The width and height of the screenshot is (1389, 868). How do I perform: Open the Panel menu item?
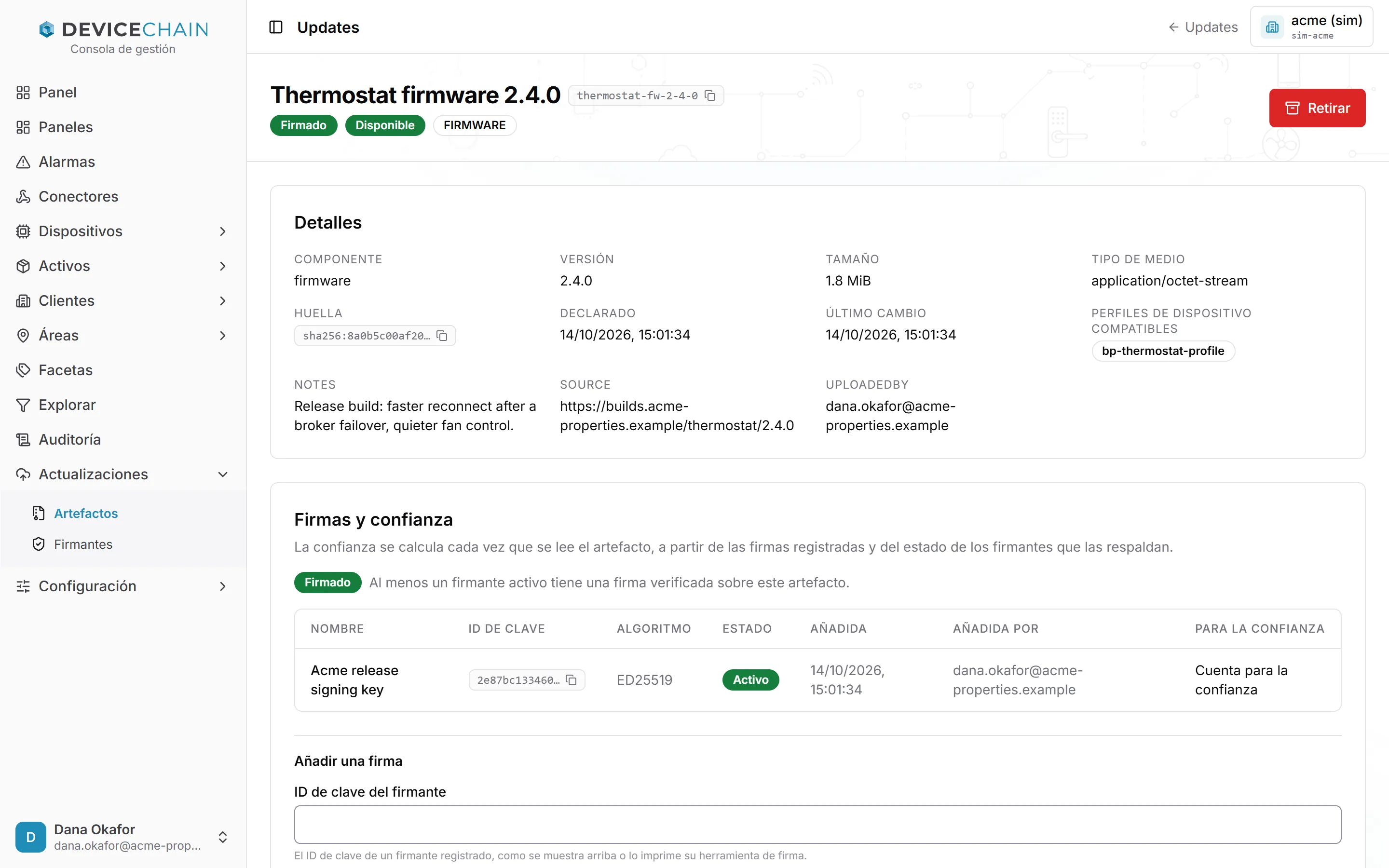pos(123,93)
